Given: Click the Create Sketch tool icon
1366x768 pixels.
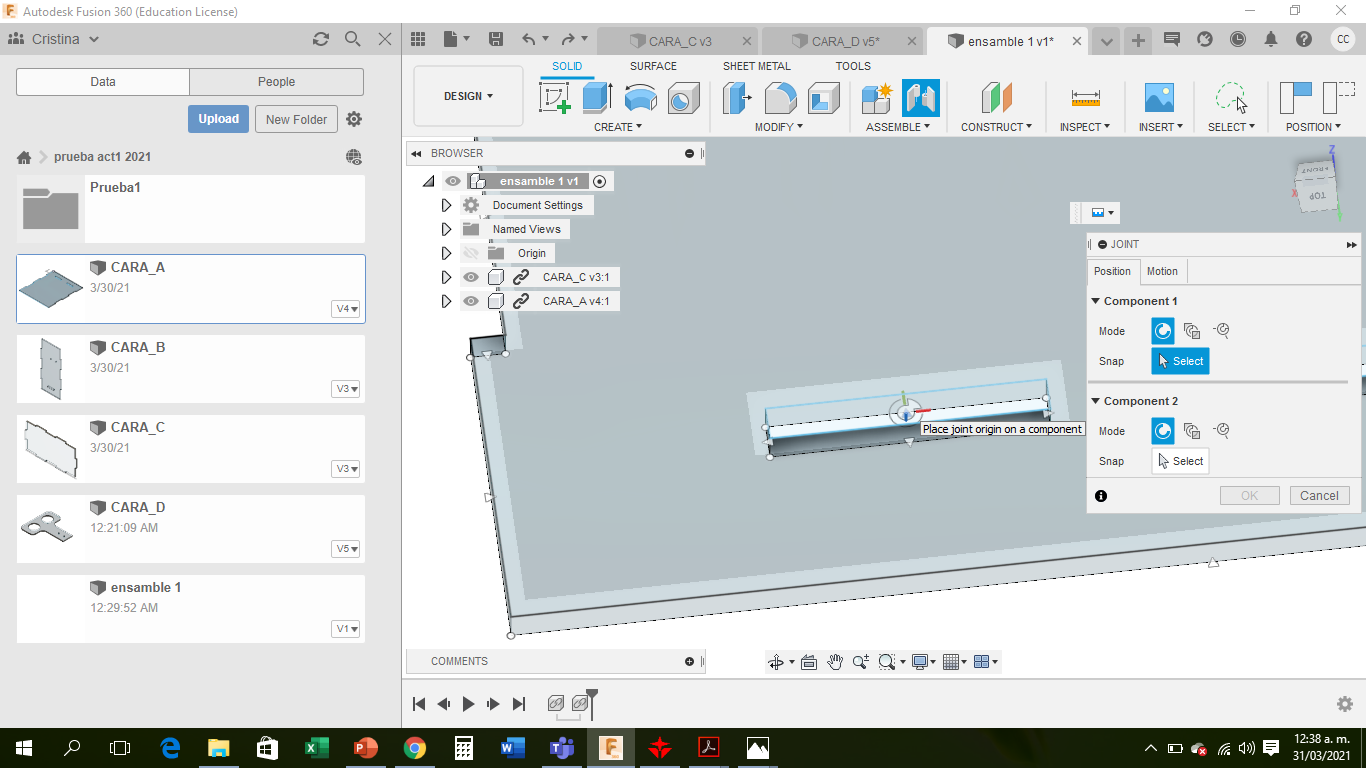Looking at the screenshot, I should point(555,98).
